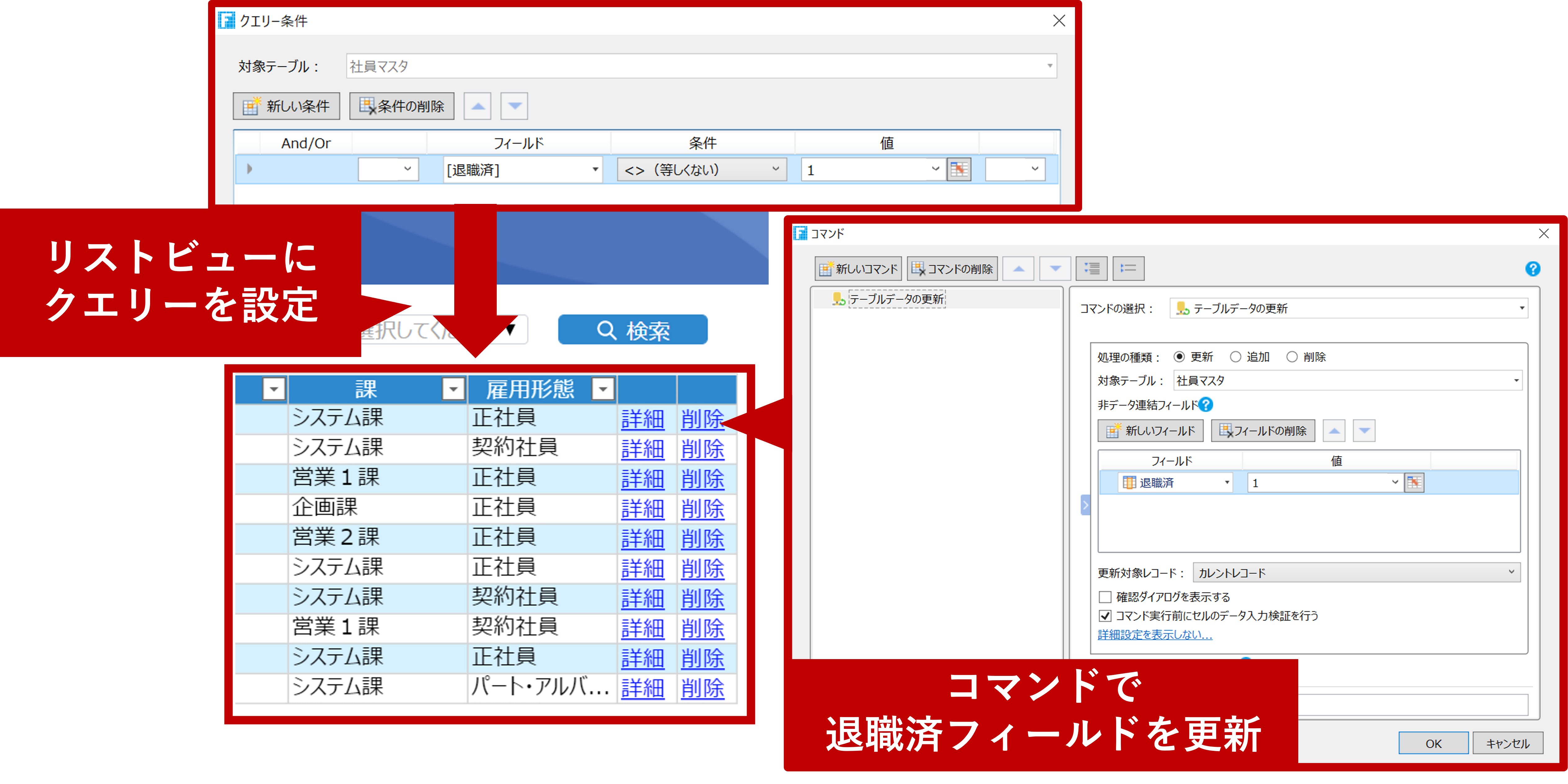Enable 確認ダイアログを表示する checkbox
The width and height of the screenshot is (1568, 784).
click(x=1105, y=597)
